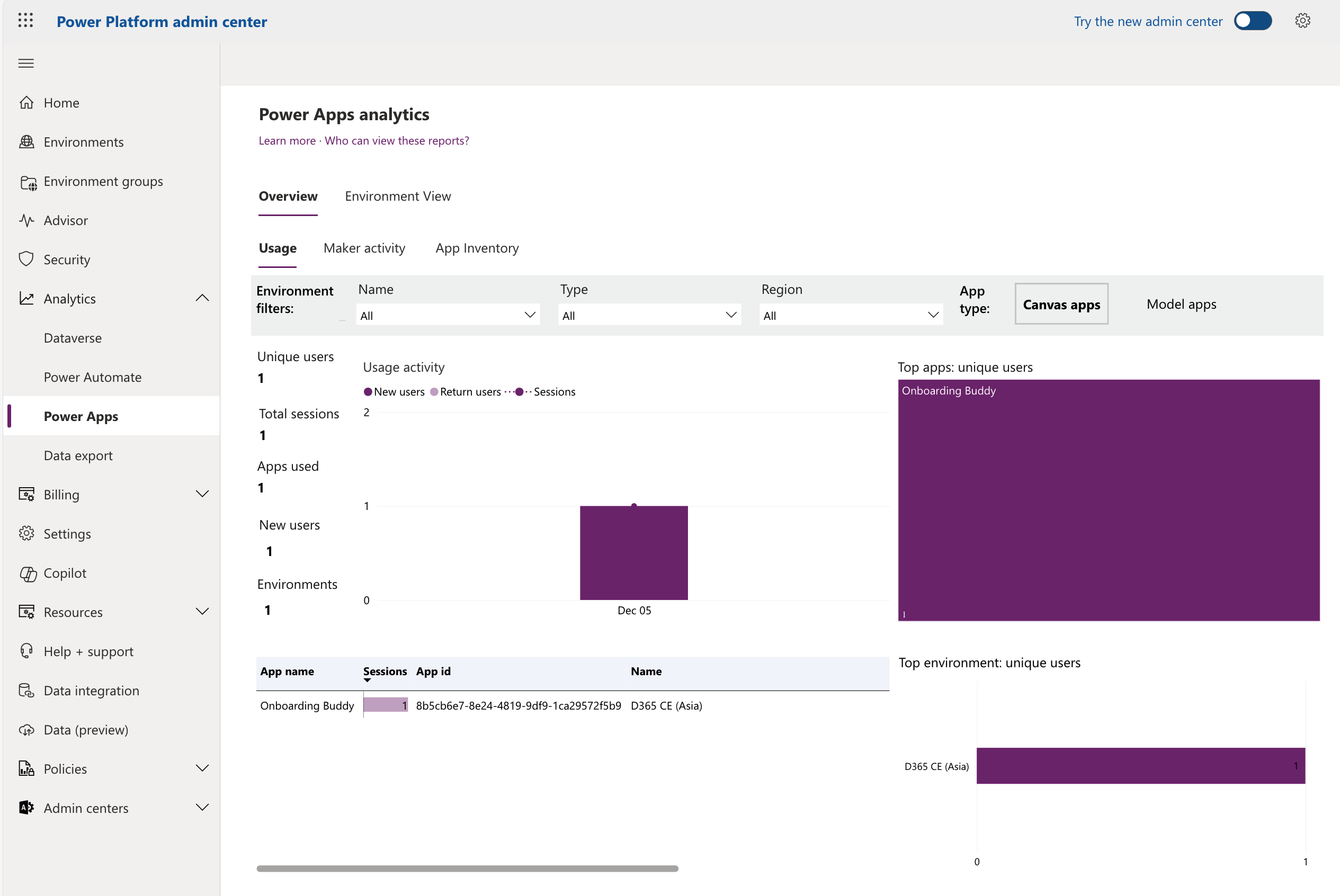Viewport: 1340px width, 896px height.
Task: Open the Region filter dropdown
Action: 850,315
